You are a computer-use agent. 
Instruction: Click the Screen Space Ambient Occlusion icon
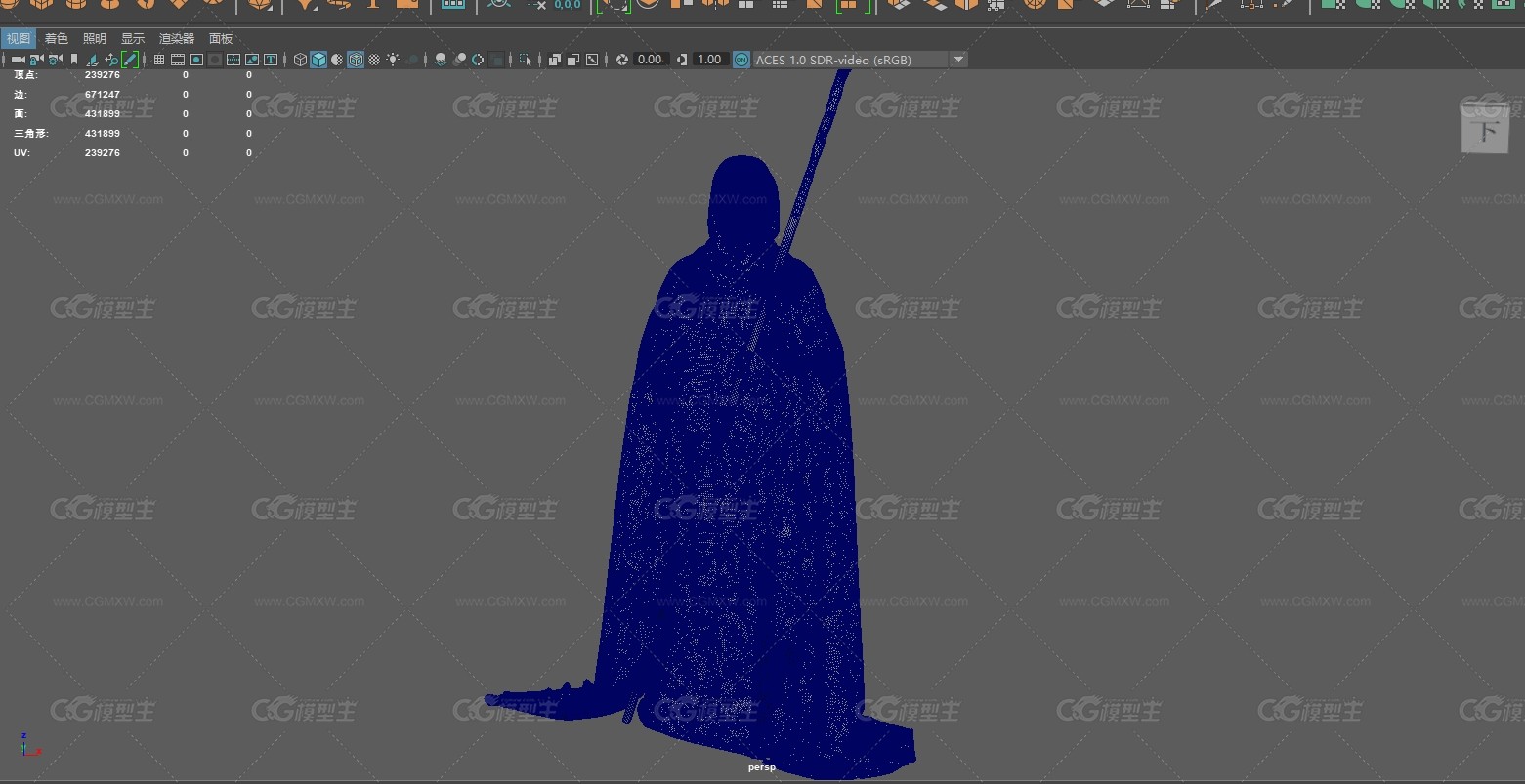click(441, 60)
